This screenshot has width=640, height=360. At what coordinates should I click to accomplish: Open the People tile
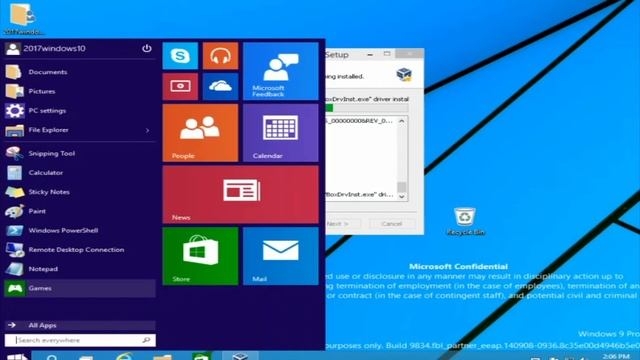200,133
